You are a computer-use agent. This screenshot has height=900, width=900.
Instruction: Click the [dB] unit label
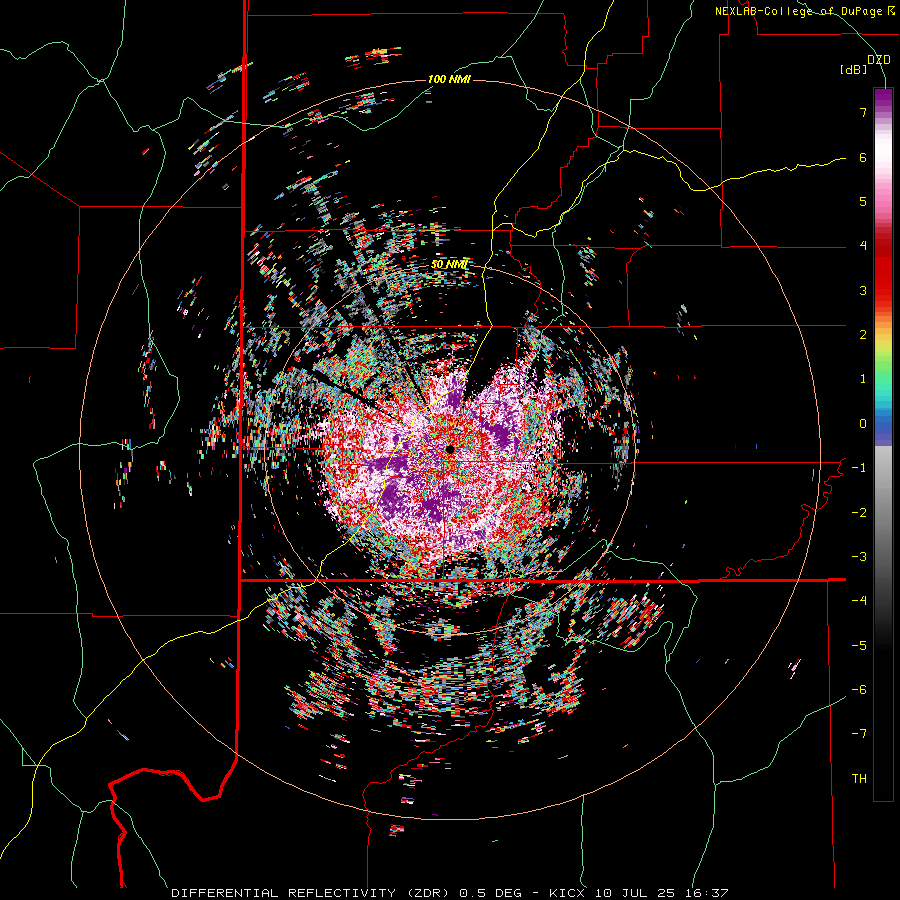pyautogui.click(x=854, y=69)
